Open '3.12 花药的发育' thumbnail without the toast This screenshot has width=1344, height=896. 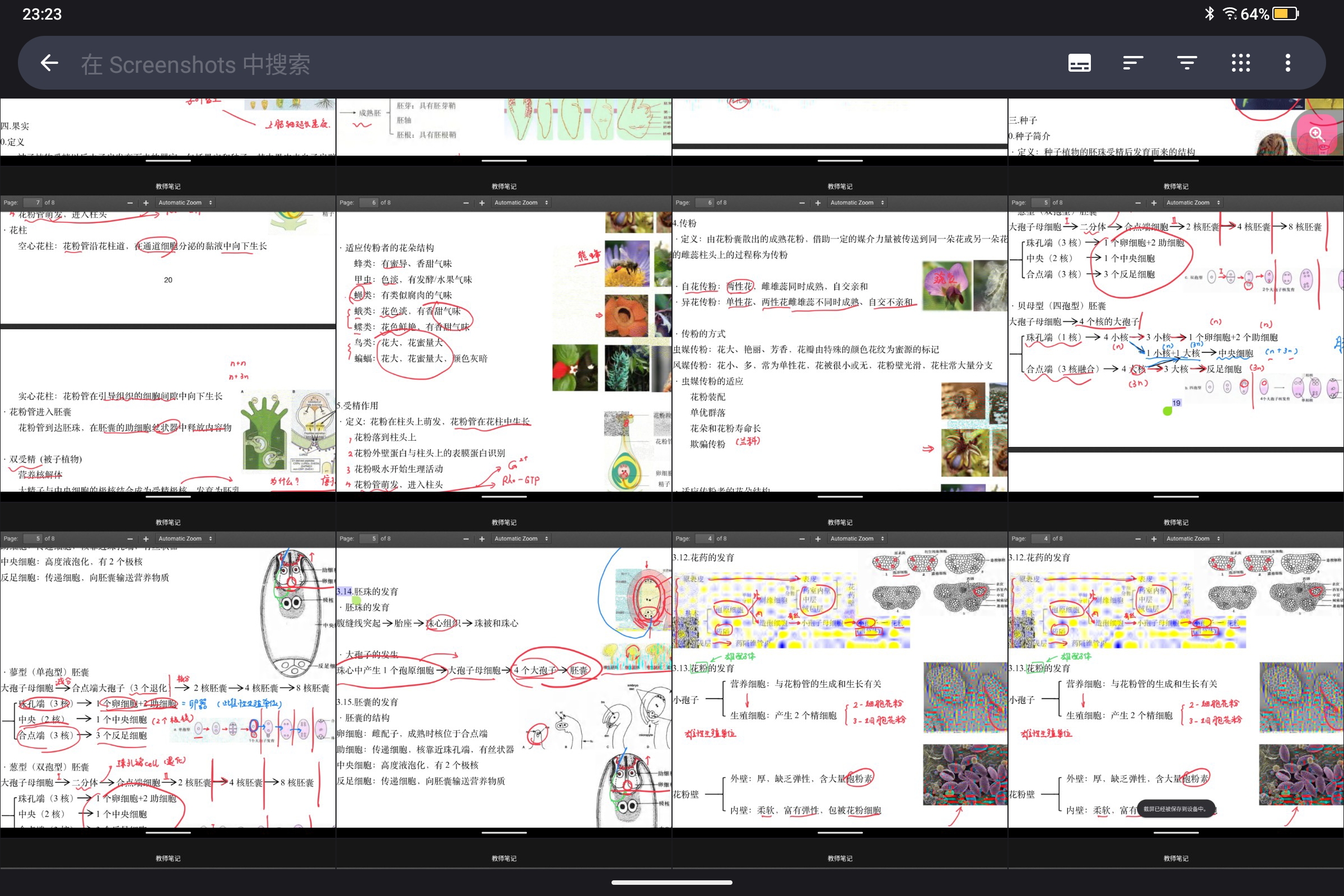click(x=840, y=670)
